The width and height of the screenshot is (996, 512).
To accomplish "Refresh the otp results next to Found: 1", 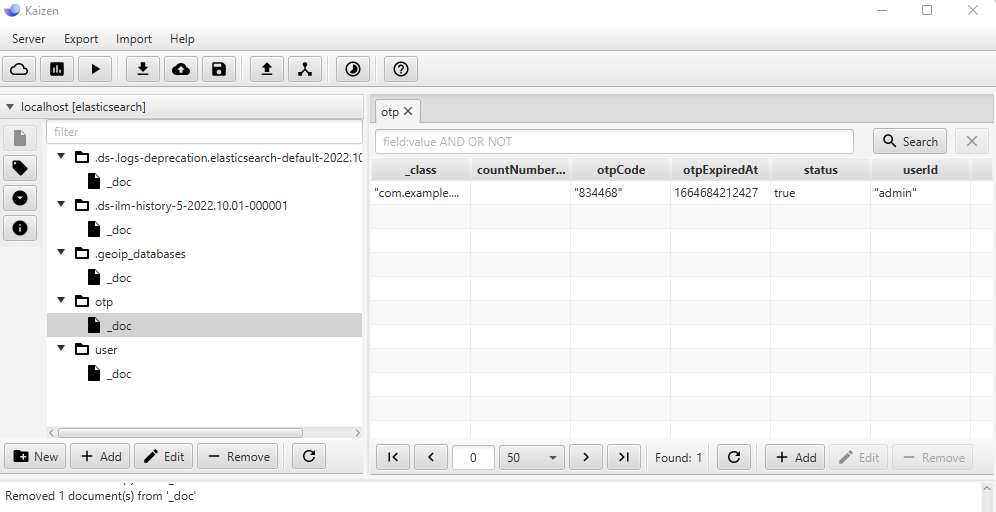I will [734, 457].
